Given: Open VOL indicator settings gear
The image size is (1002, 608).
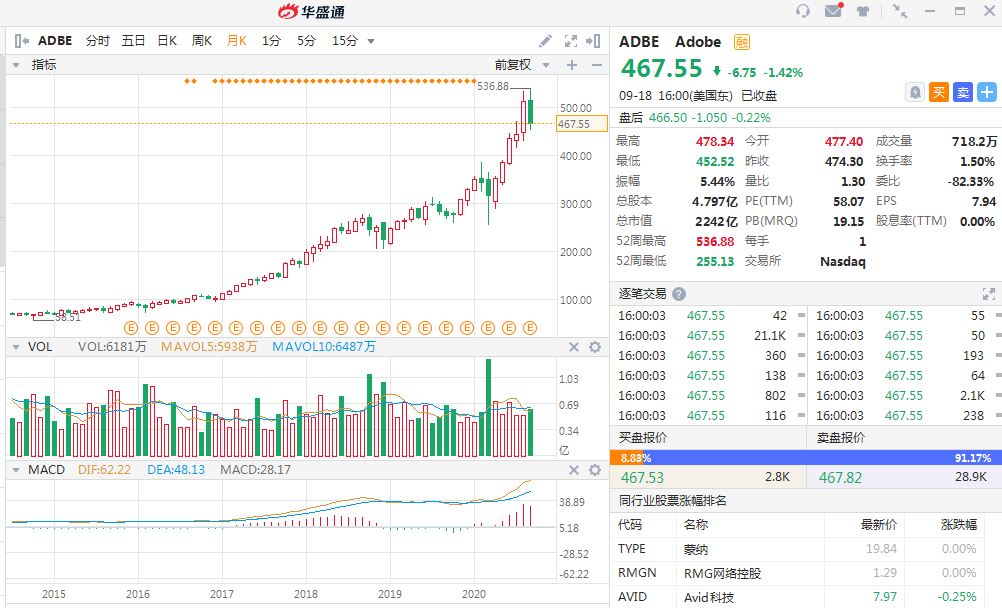Looking at the screenshot, I should [596, 347].
